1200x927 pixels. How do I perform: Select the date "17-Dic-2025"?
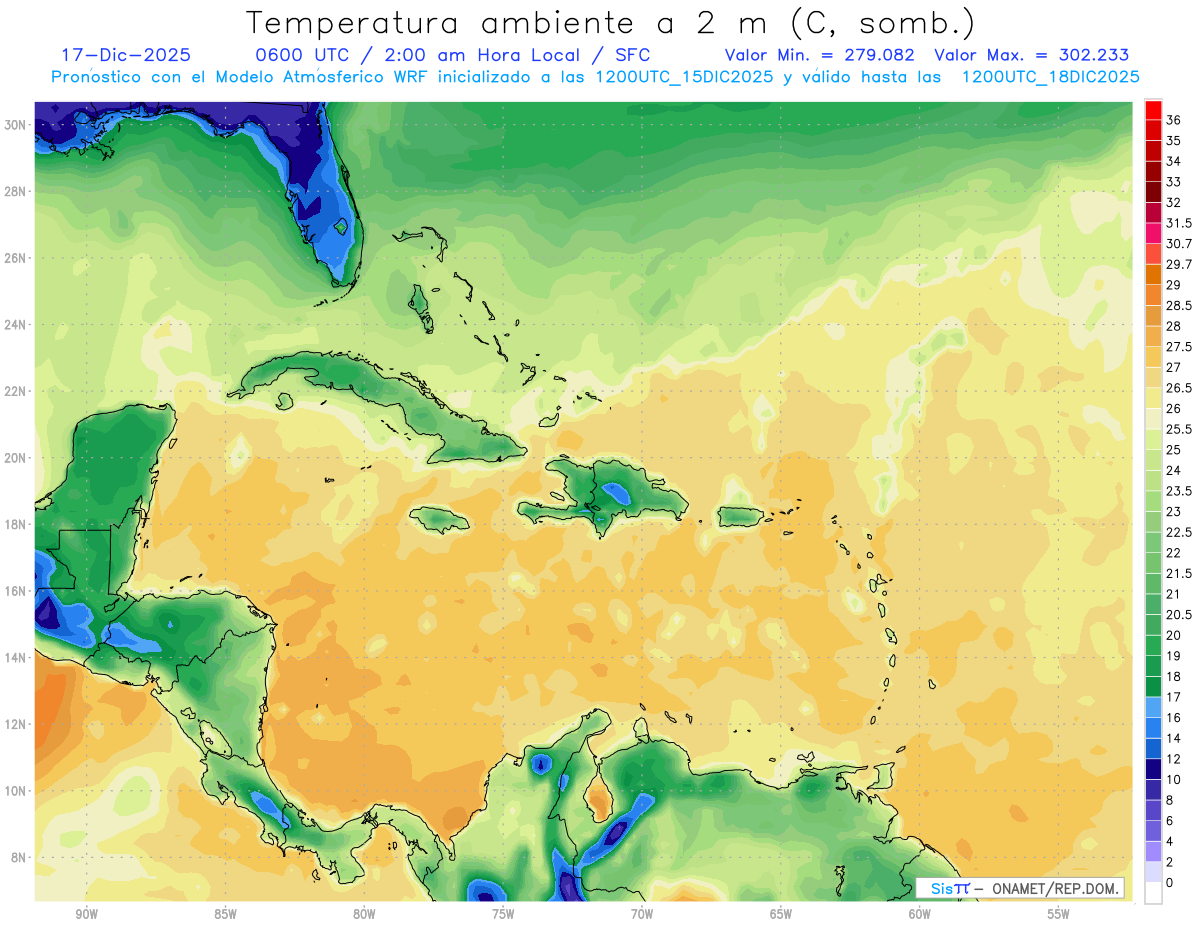[x=126, y=55]
